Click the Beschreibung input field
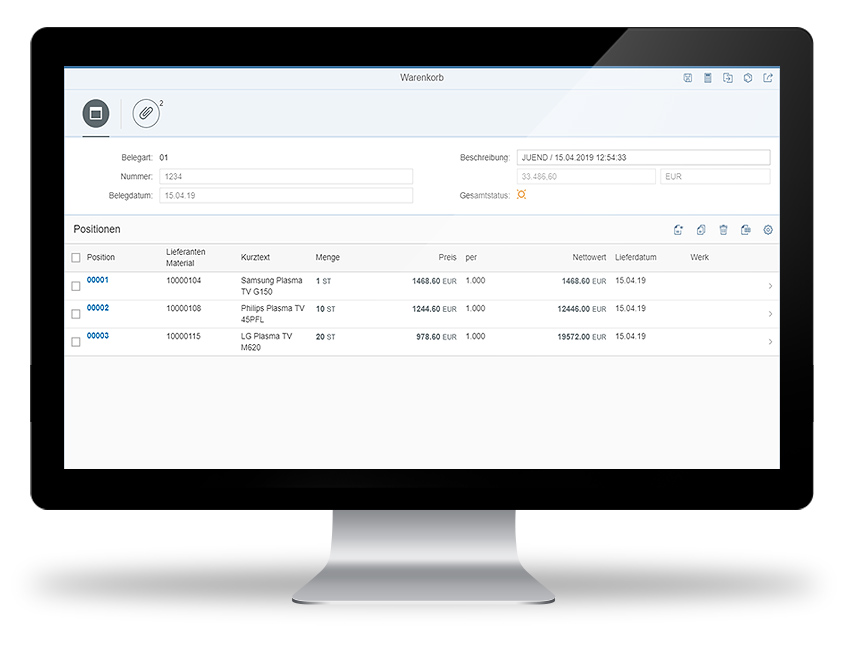This screenshot has height=650, width=850. 643,157
